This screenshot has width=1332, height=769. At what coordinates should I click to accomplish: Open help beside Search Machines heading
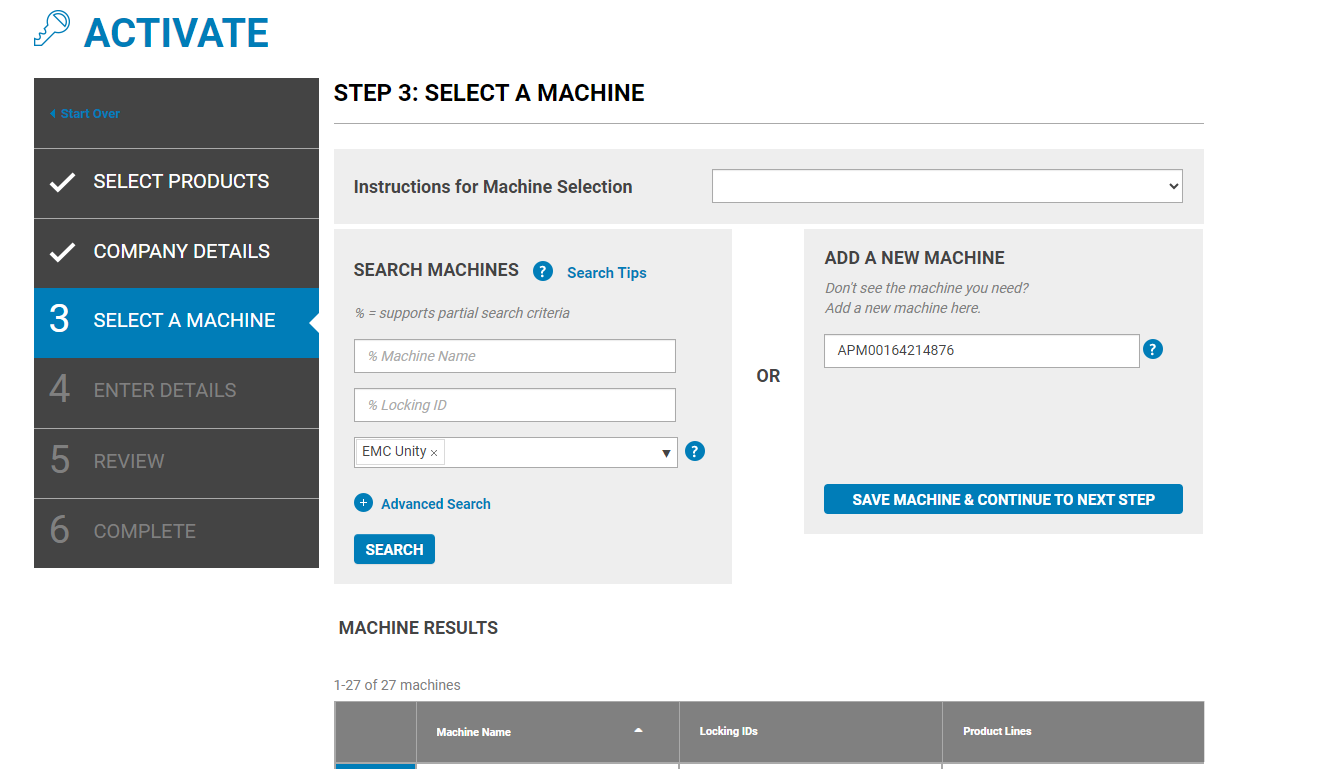(x=543, y=271)
